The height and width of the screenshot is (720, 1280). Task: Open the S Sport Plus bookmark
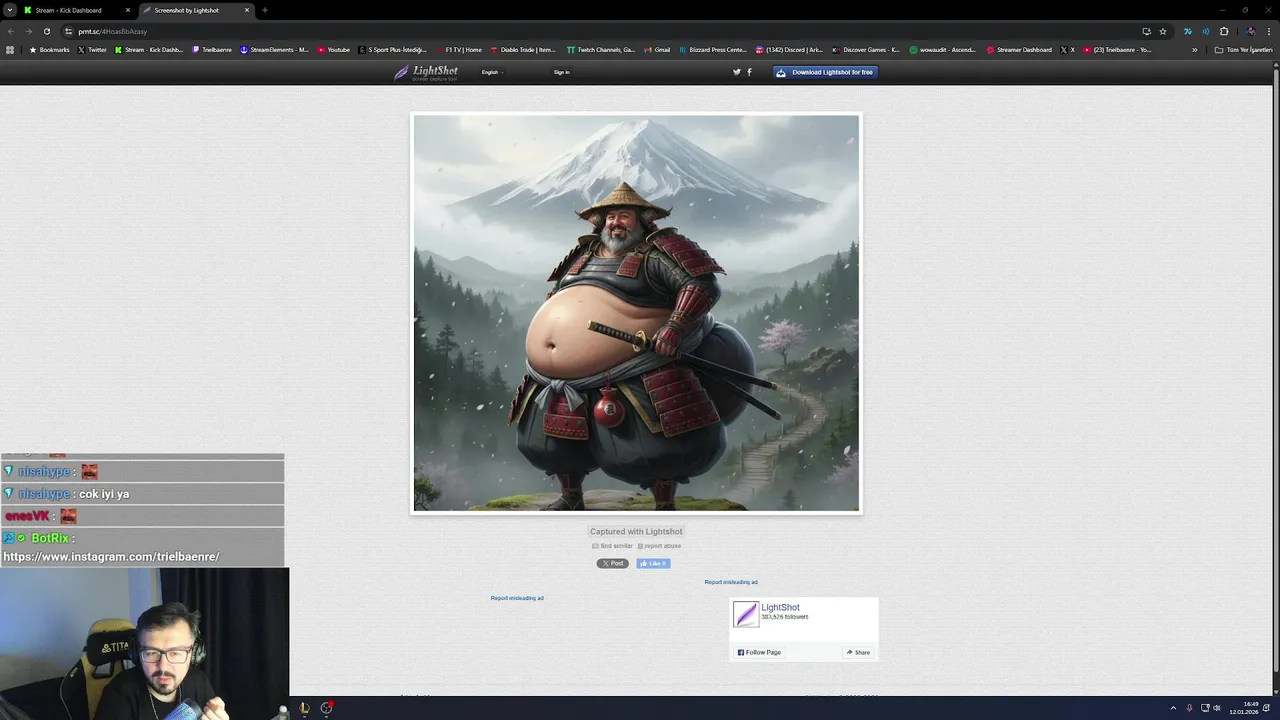coord(392,49)
